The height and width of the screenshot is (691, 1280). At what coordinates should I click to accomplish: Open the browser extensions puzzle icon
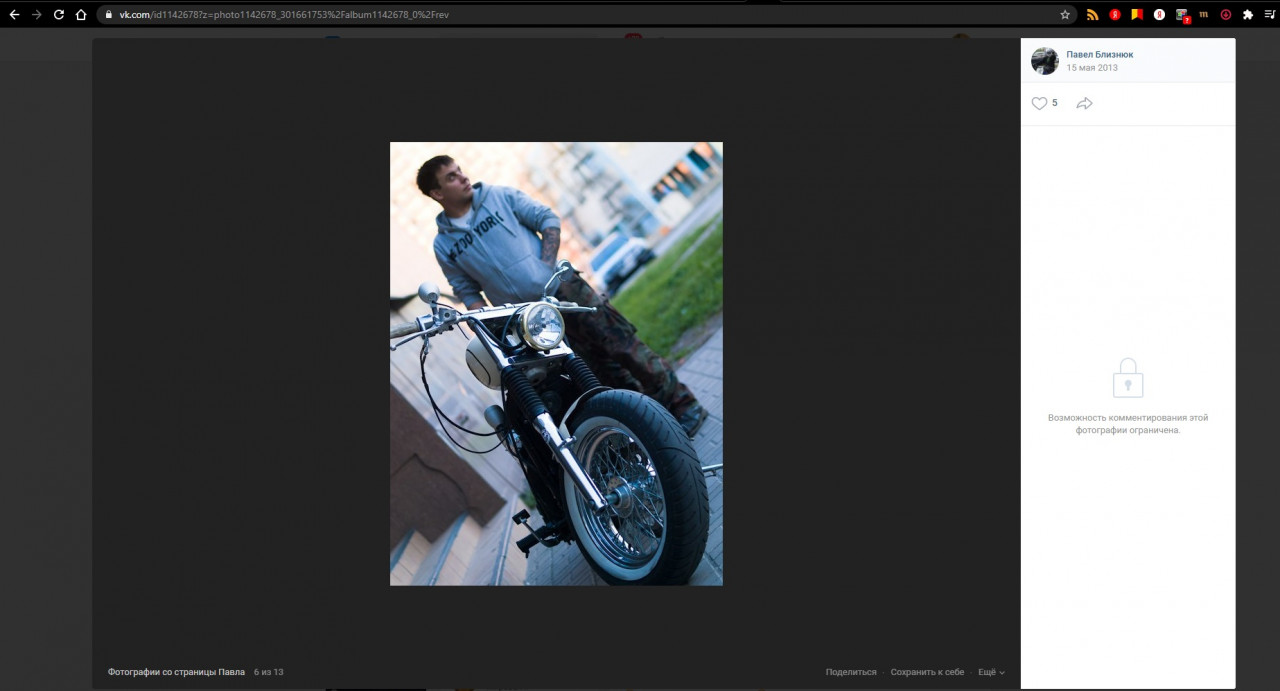(x=1248, y=15)
